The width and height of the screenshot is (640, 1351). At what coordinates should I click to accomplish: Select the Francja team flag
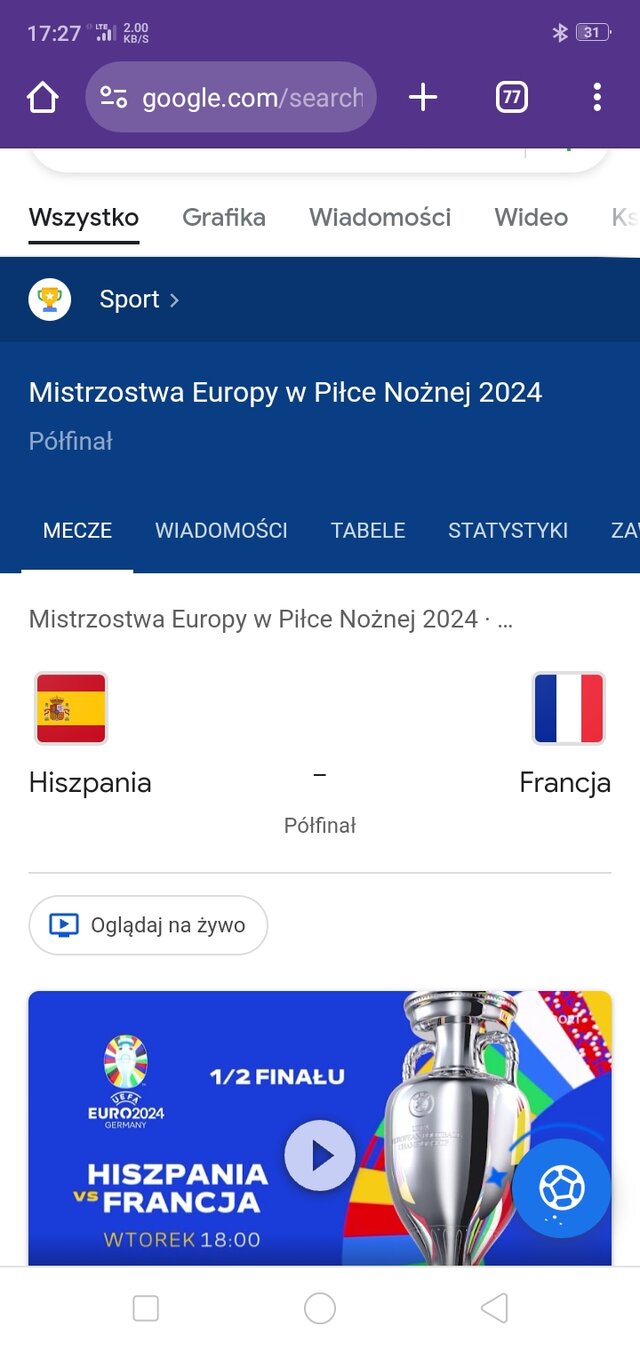pyautogui.click(x=568, y=708)
